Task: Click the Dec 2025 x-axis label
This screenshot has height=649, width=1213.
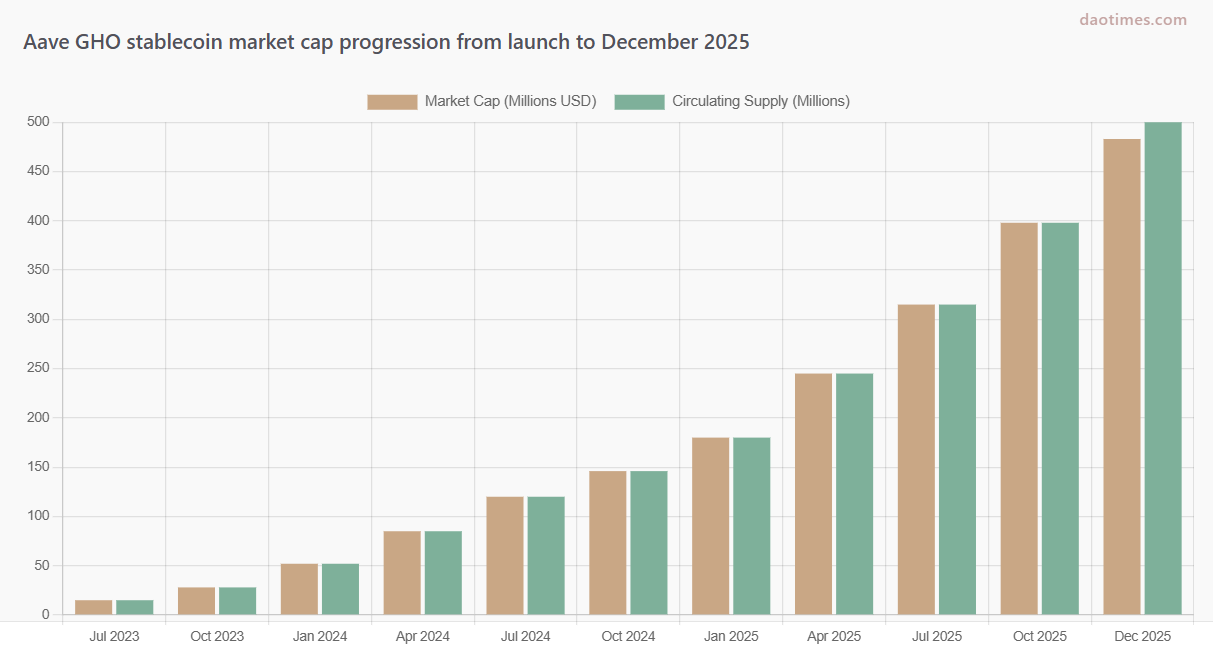Action: pyautogui.click(x=1142, y=636)
